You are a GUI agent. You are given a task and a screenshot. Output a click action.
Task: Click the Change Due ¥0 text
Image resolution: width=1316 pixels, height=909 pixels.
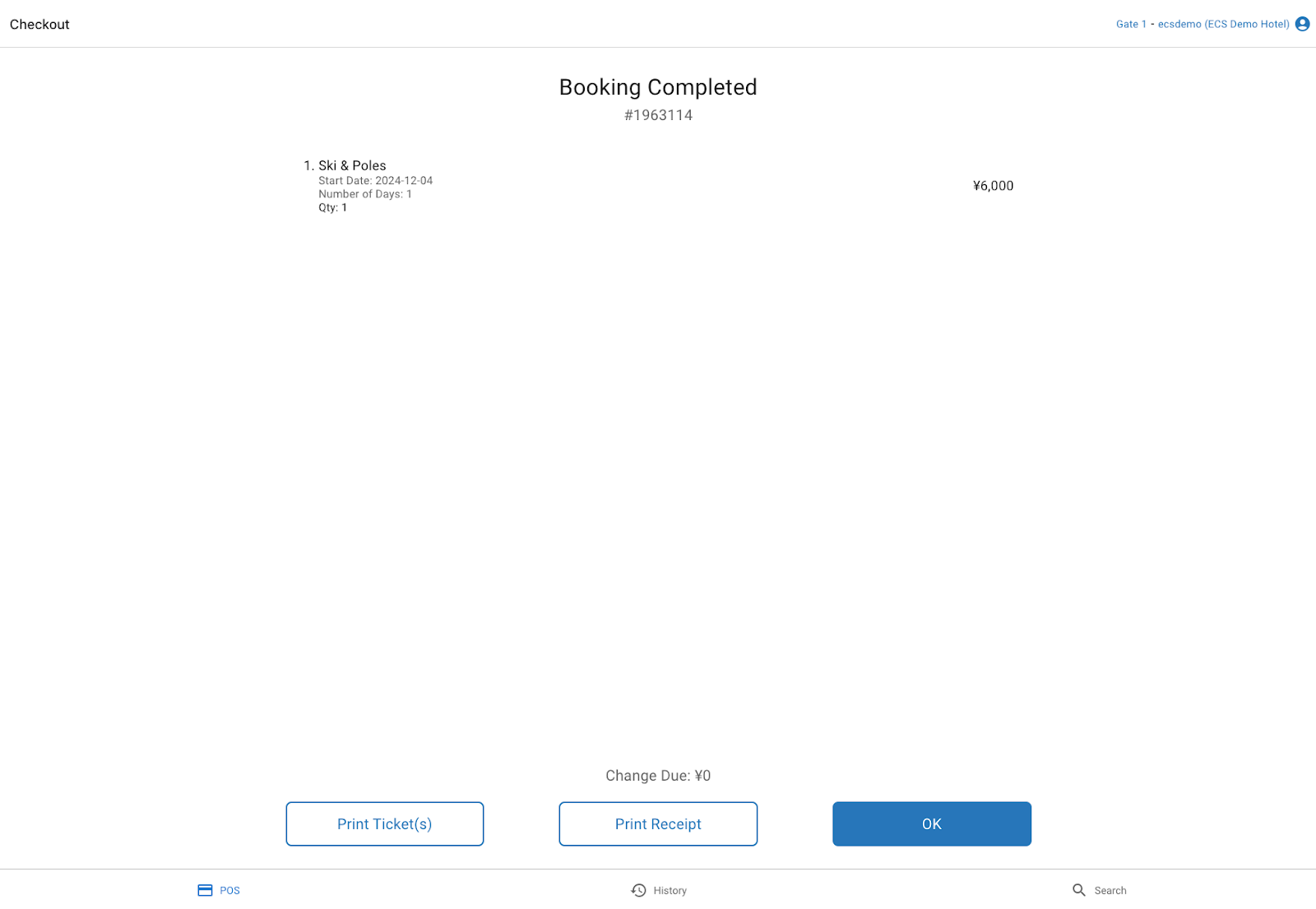(658, 776)
